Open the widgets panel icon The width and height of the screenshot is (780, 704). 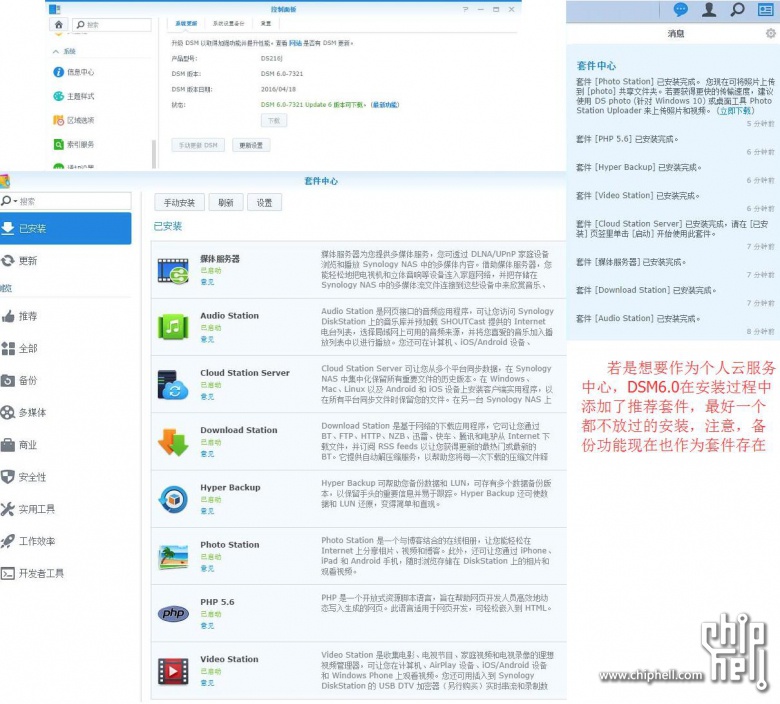[x=765, y=9]
